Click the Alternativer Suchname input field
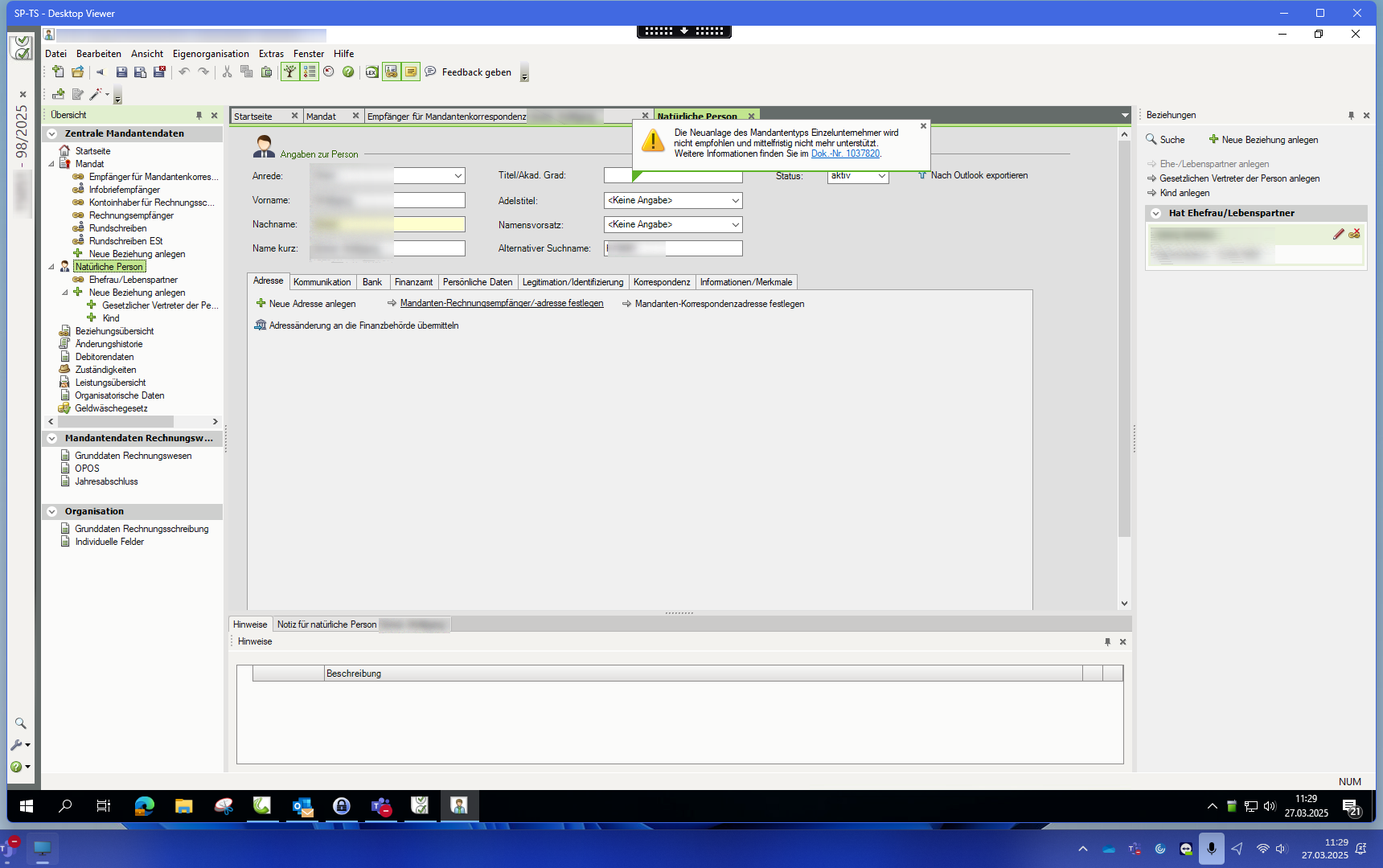 673,249
